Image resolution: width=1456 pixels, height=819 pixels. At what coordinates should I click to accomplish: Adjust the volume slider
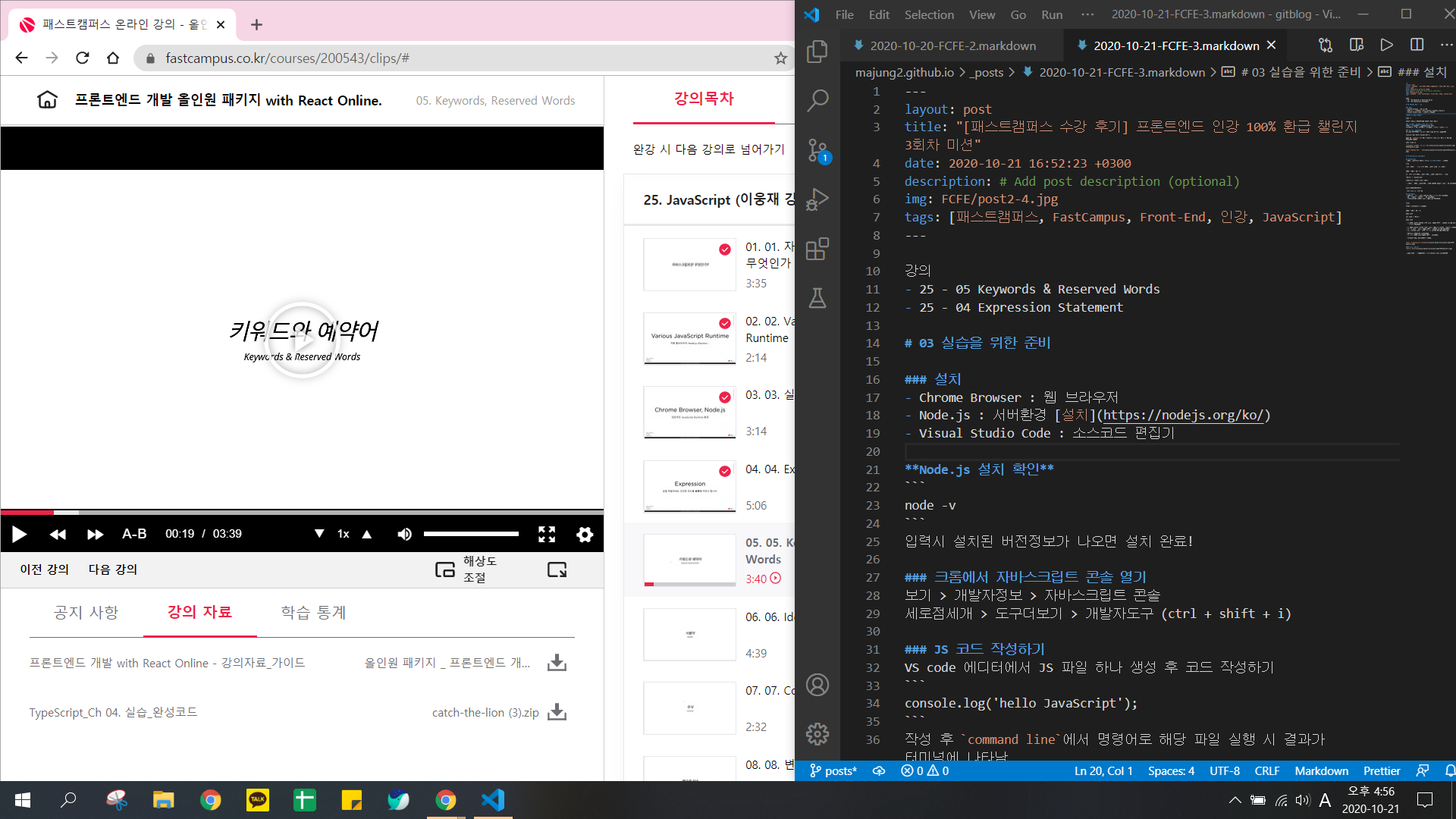(x=471, y=534)
